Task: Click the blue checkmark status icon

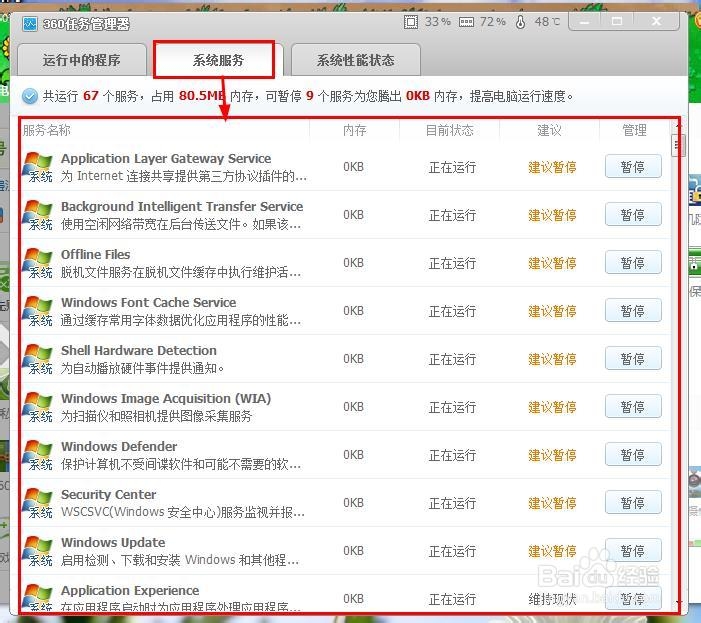Action: [x=30, y=96]
